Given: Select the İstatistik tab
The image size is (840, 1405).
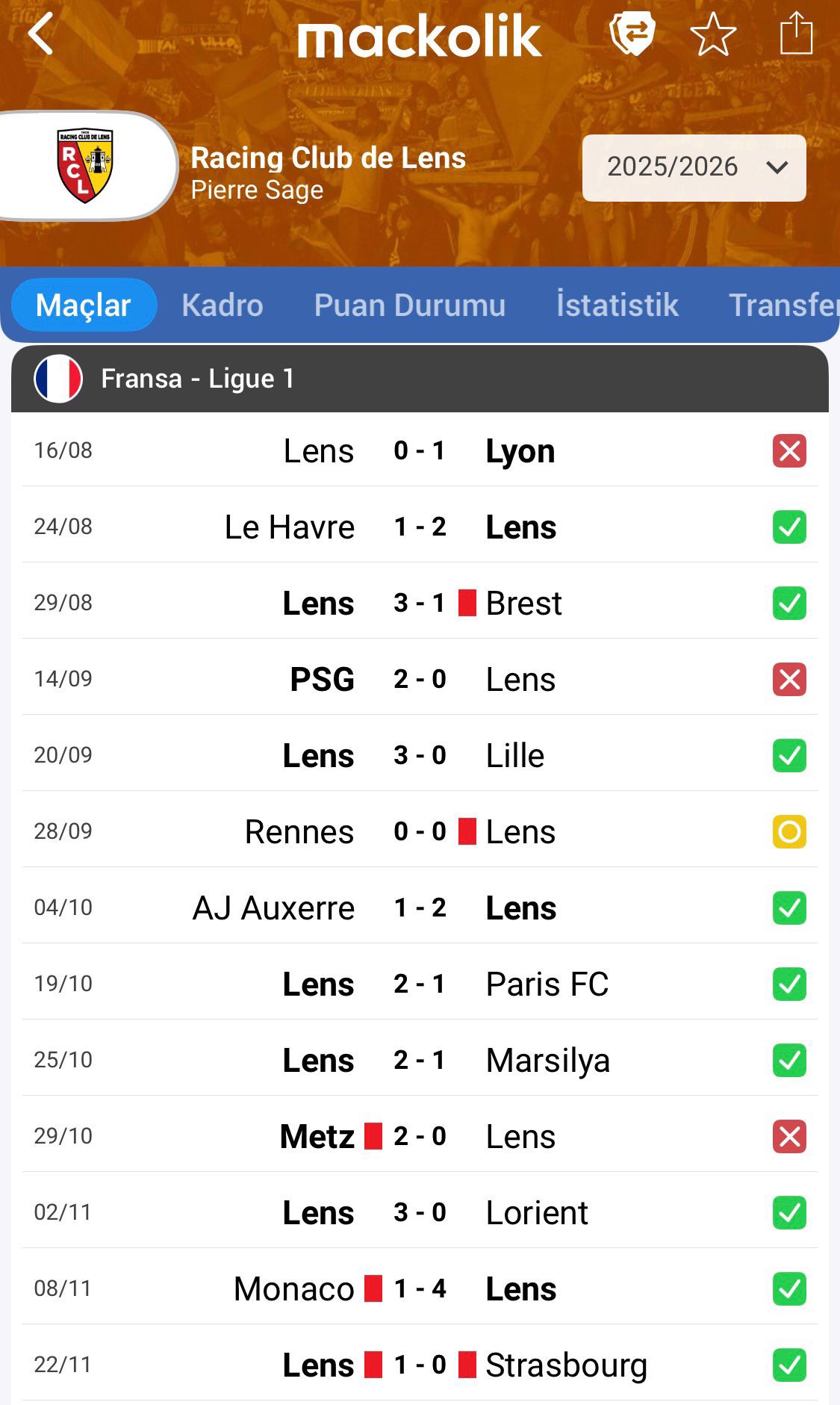Looking at the screenshot, I should (617, 305).
